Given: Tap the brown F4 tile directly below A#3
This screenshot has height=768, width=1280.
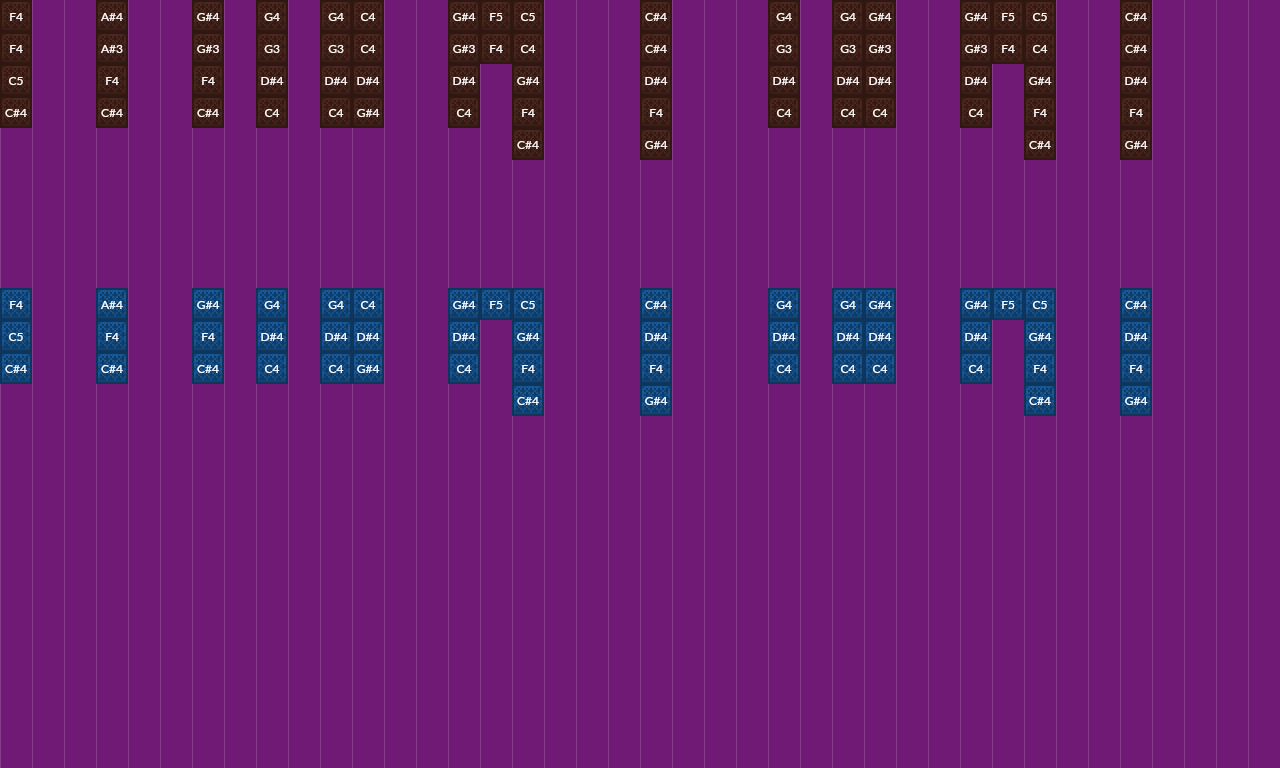Looking at the screenshot, I should pyautogui.click(x=112, y=80).
